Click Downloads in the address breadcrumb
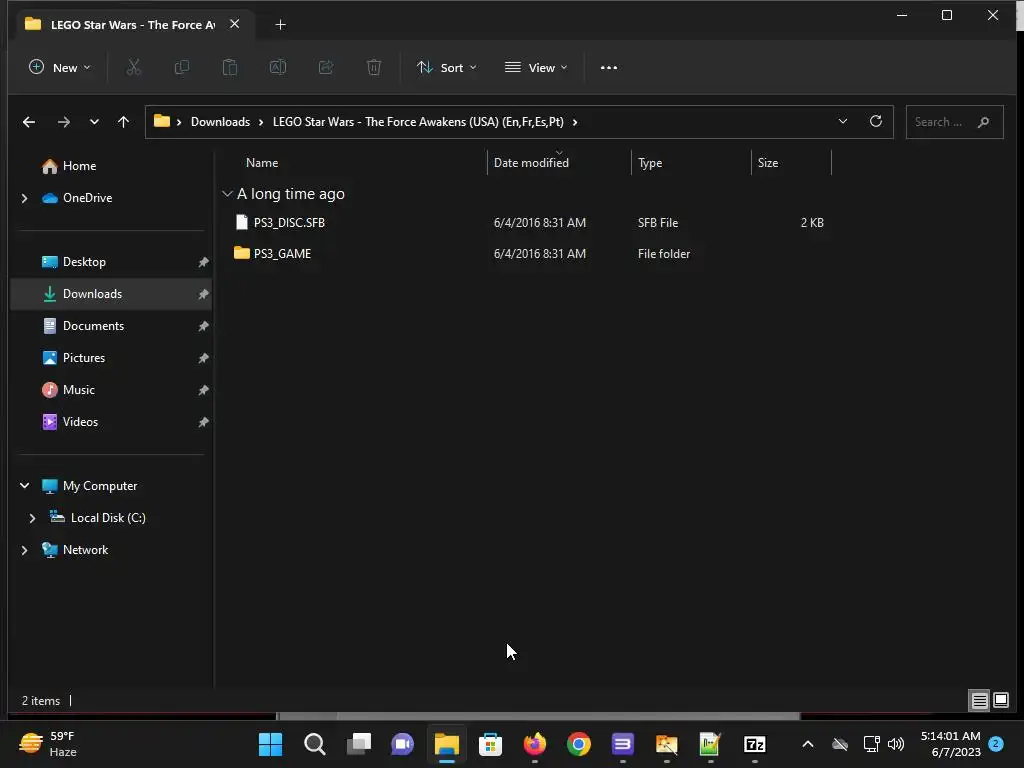Viewport: 1024px width, 768px height. 220,122
